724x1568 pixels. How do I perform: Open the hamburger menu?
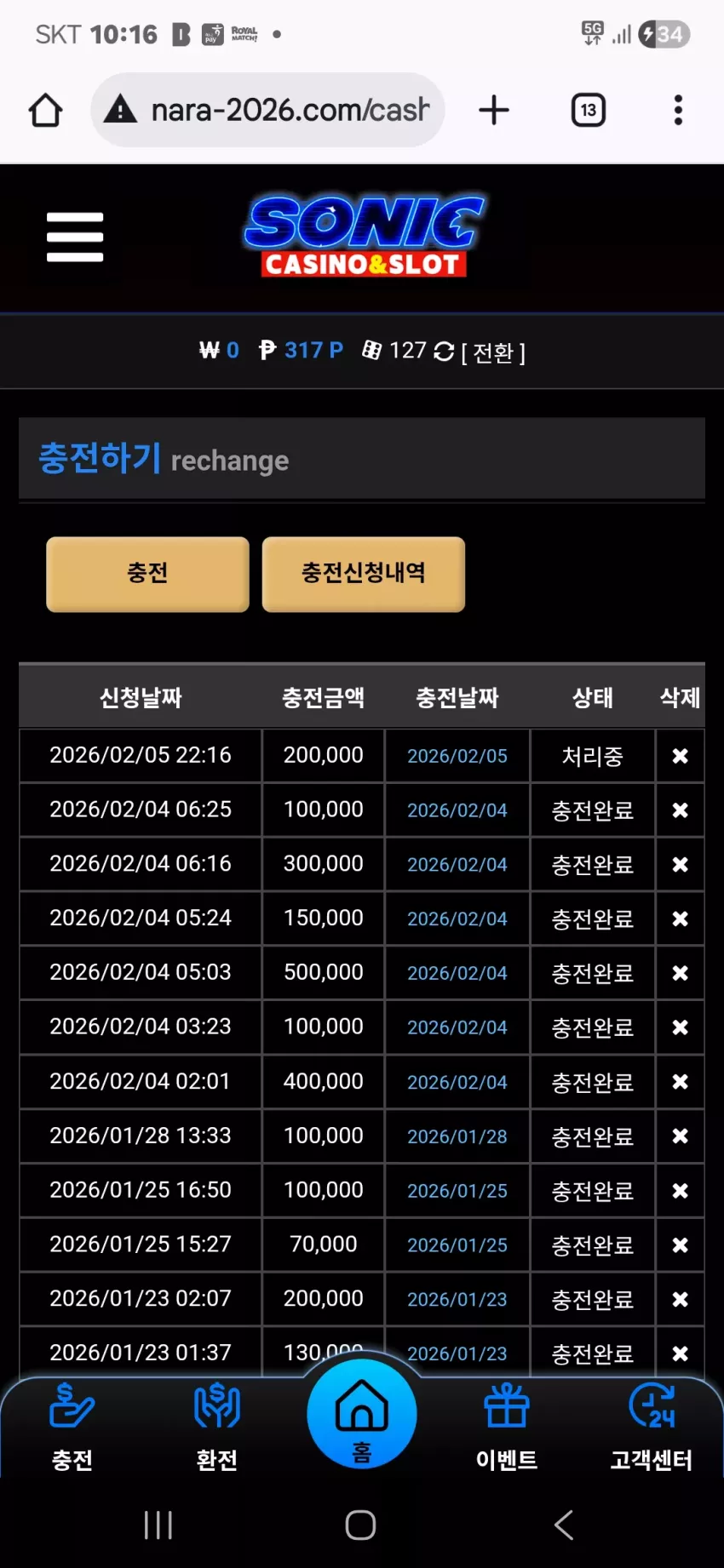(75, 237)
